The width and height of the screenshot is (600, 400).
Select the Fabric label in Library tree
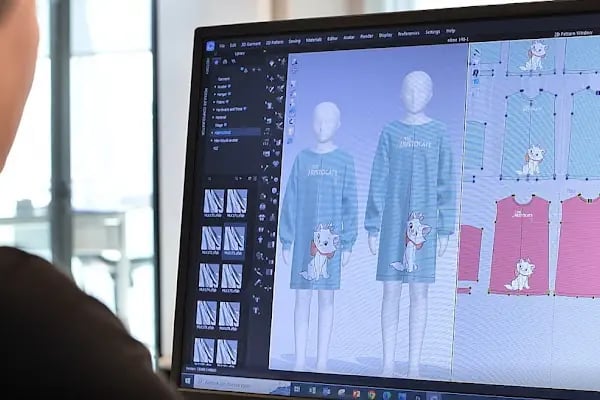222,102
